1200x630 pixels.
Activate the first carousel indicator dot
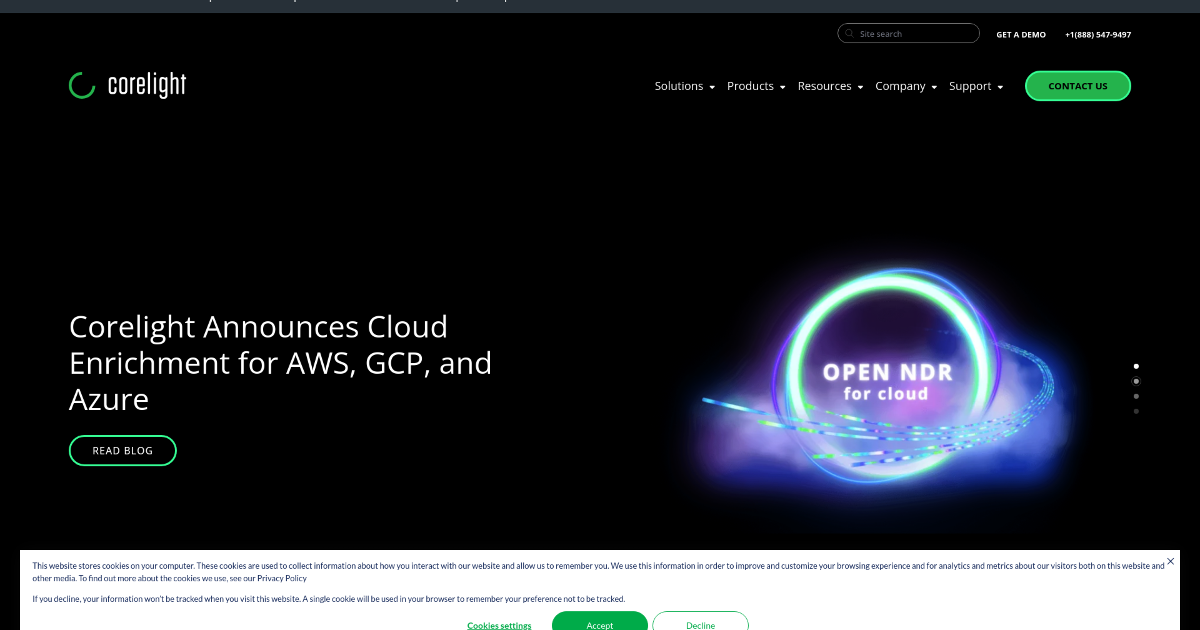pyautogui.click(x=1136, y=366)
